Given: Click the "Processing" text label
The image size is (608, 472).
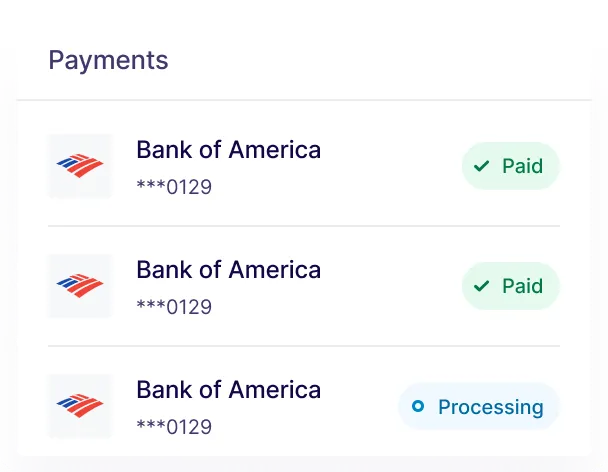Looking at the screenshot, I should pyautogui.click(x=490, y=407).
